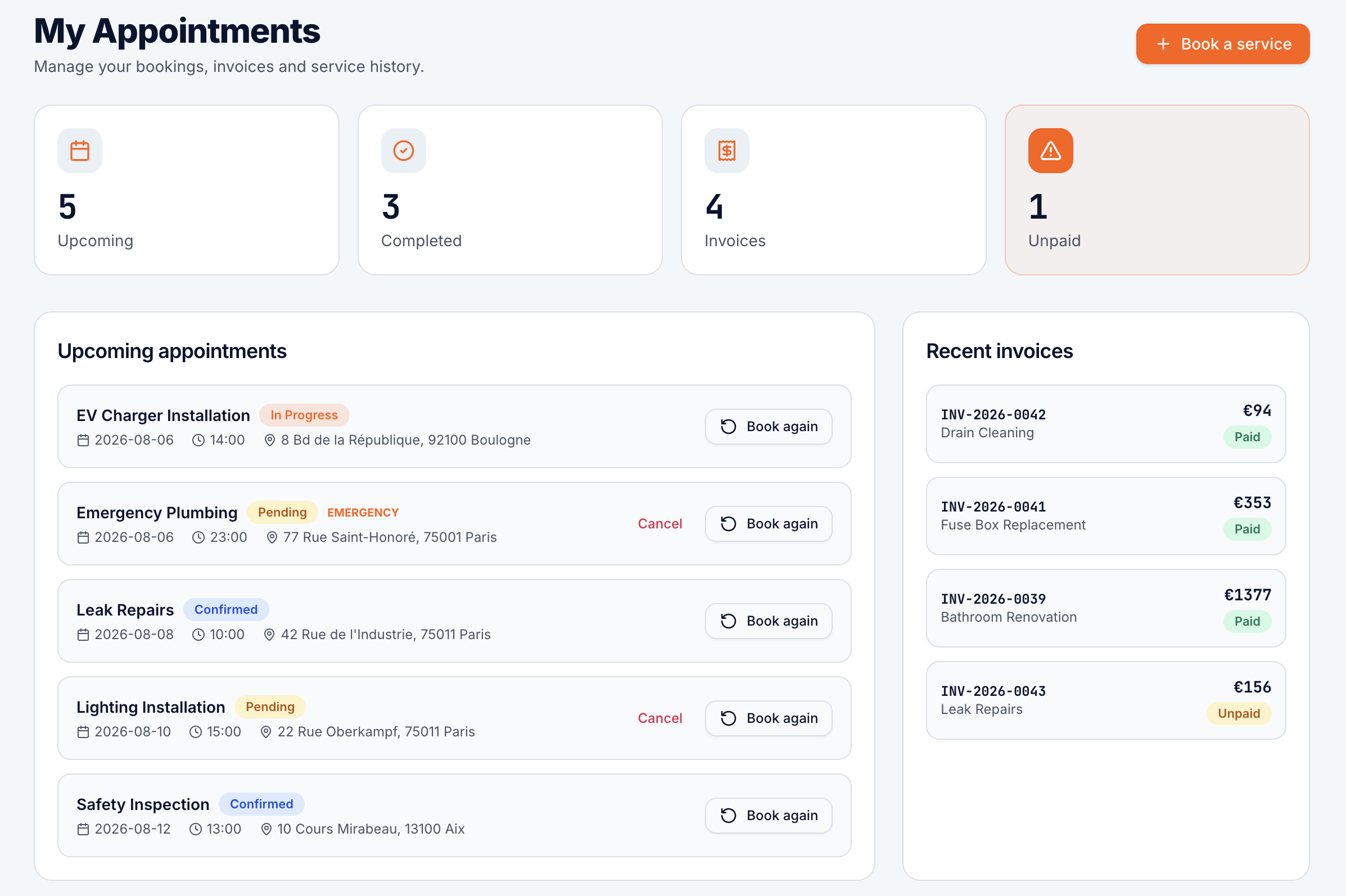The width and height of the screenshot is (1346, 896).
Task: Book again the Safety Inspection appointment
Action: point(768,815)
